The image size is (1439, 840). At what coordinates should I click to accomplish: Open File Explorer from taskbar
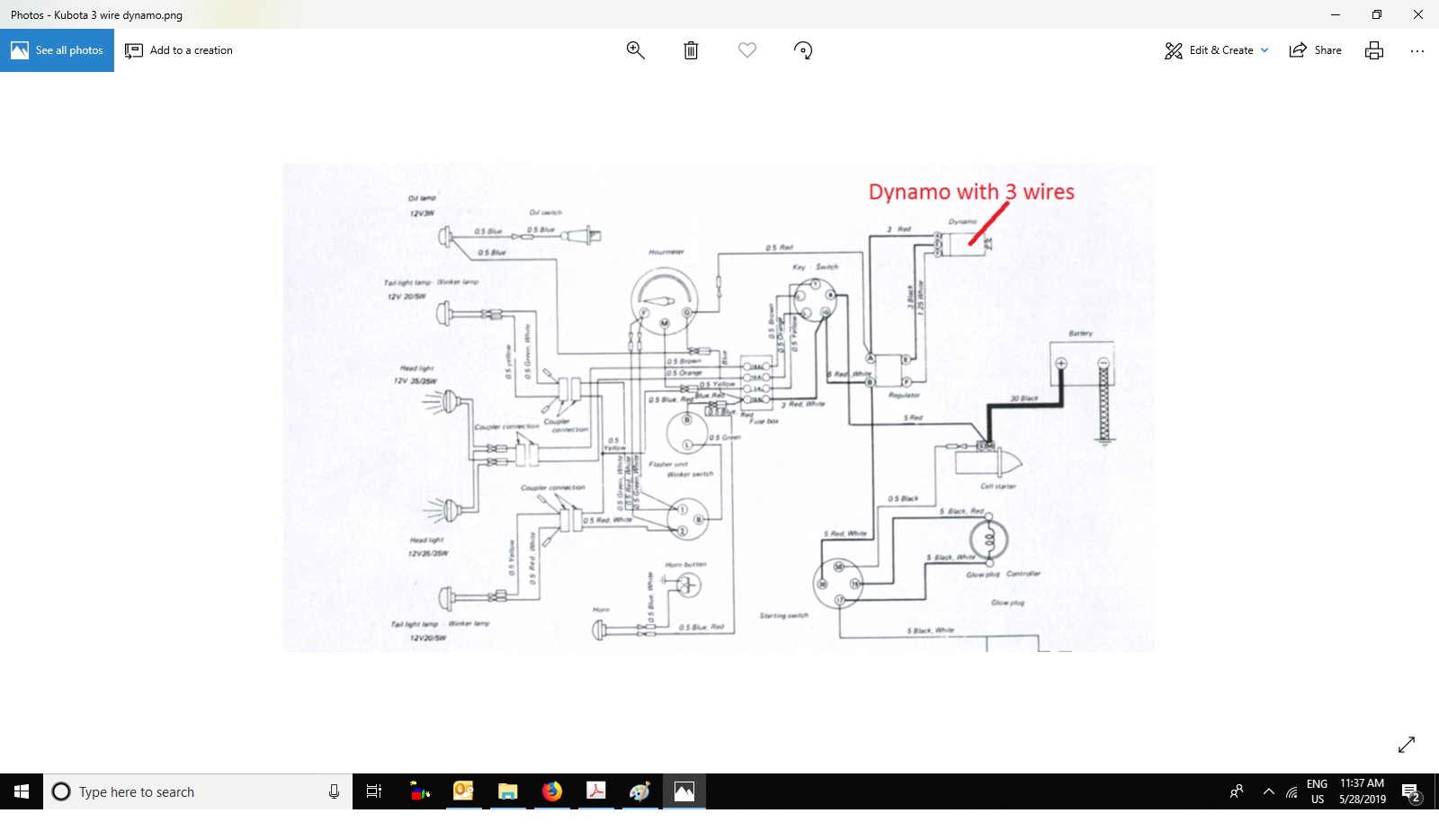coord(507,791)
